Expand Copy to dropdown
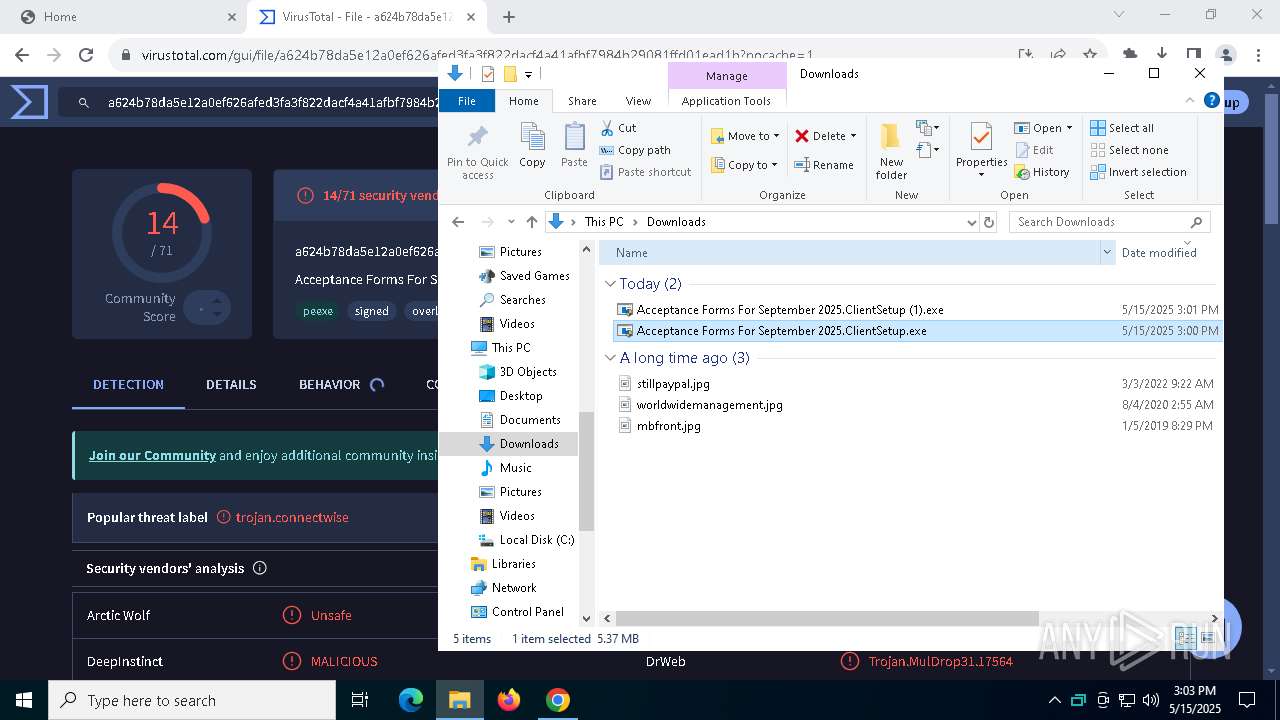The image size is (1280, 720). pyautogui.click(x=774, y=165)
